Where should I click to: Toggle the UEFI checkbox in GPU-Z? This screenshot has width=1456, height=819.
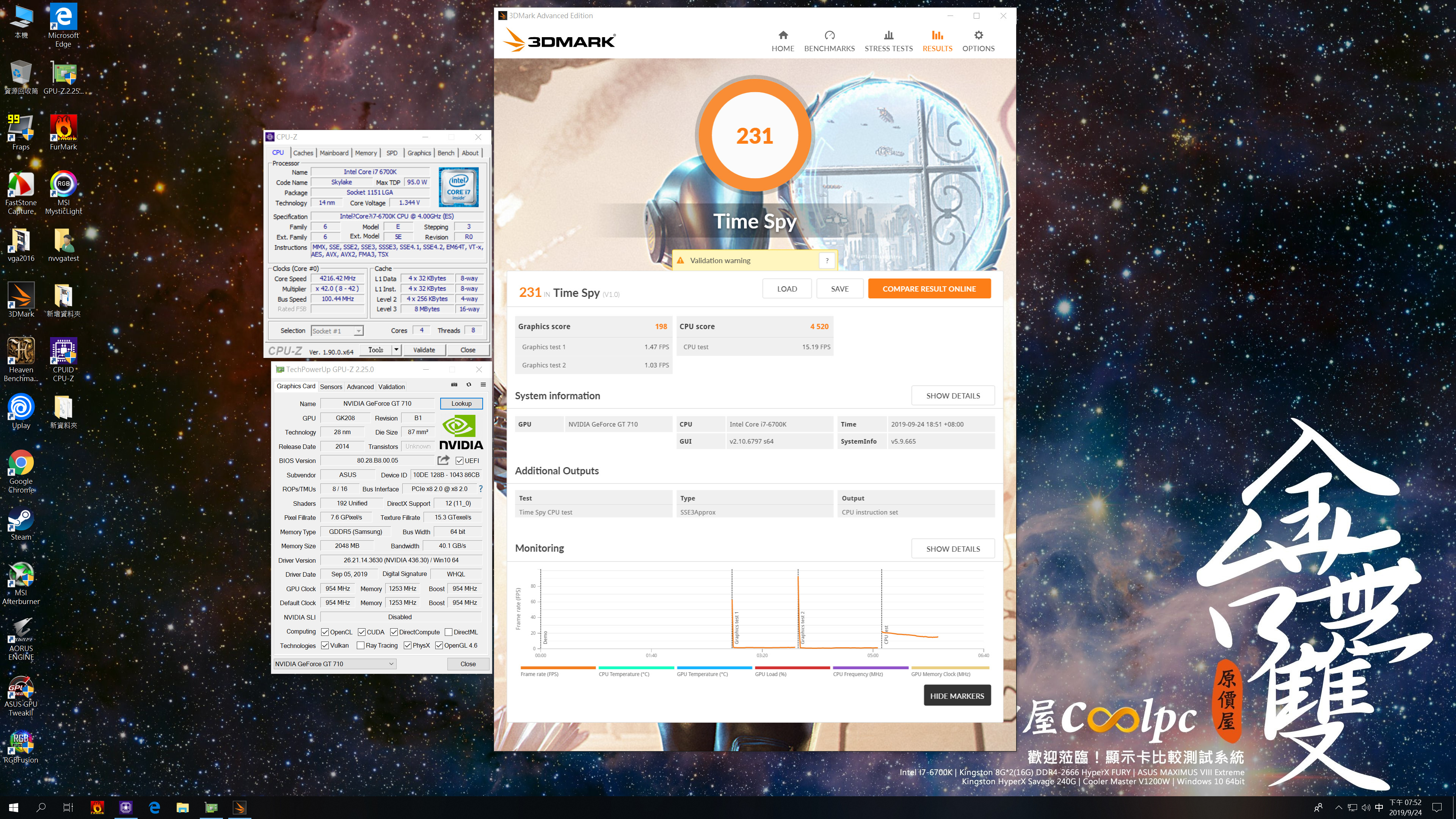[459, 461]
